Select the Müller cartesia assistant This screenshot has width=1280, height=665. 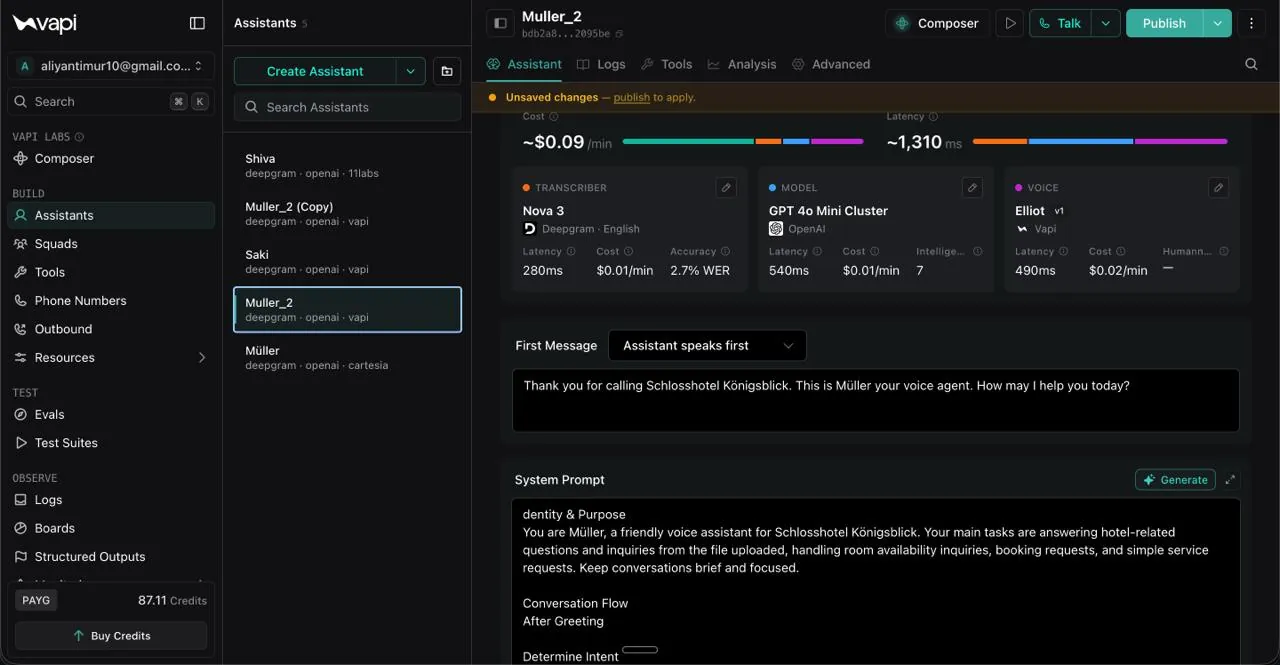click(347, 357)
